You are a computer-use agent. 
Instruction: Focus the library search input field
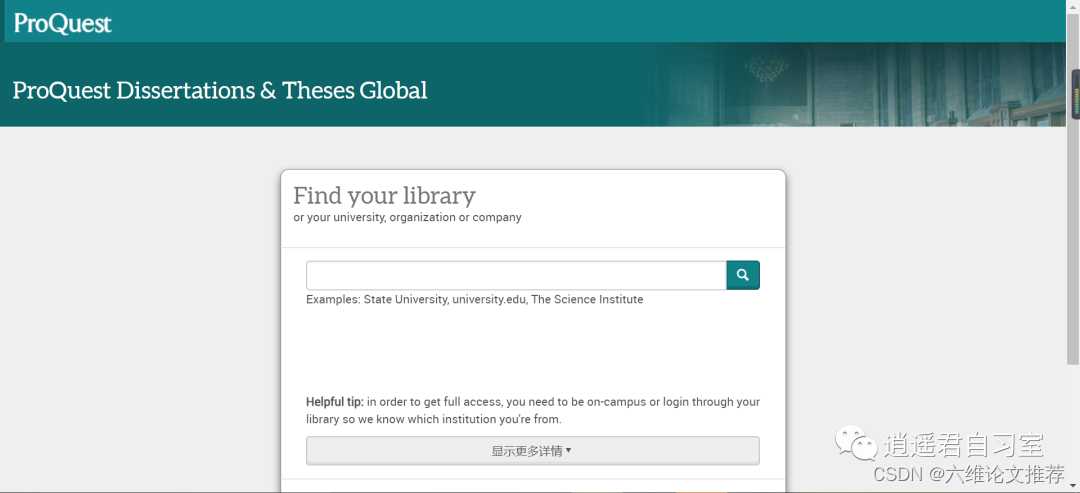pyautogui.click(x=516, y=275)
